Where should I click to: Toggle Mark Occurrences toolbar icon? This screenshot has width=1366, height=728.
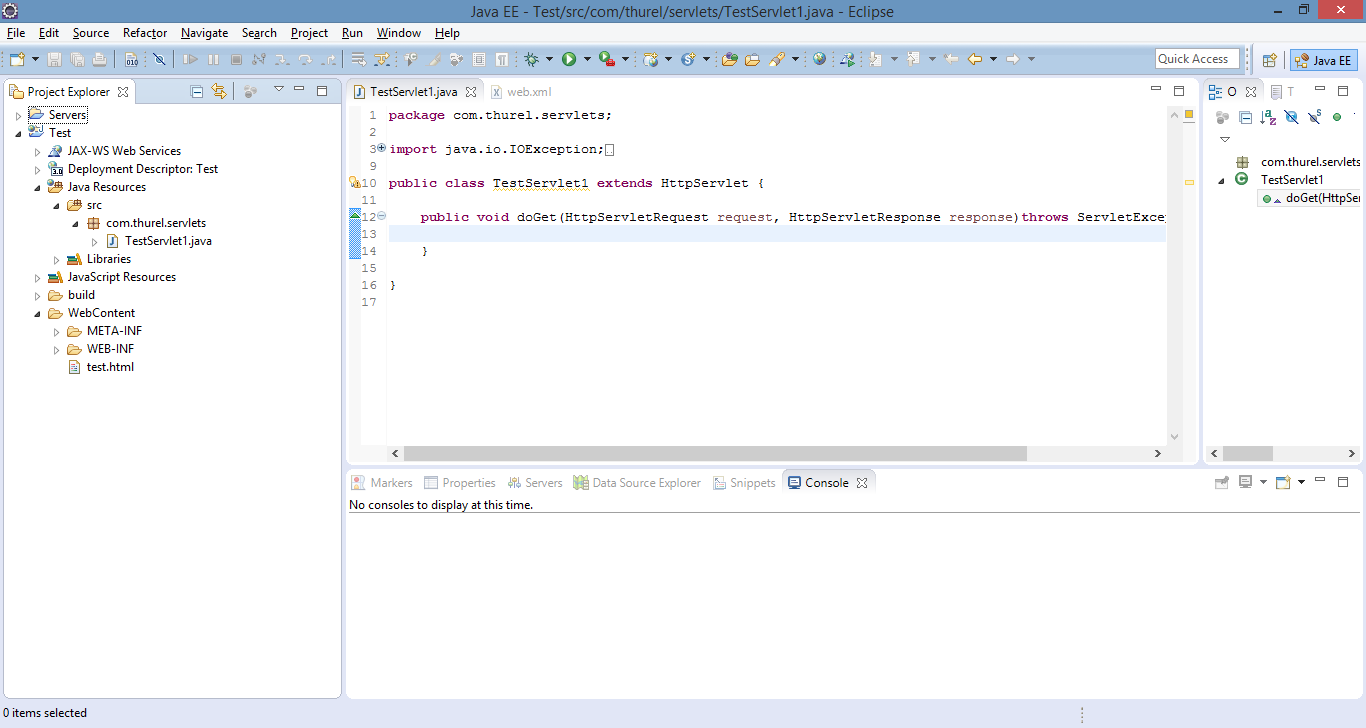click(x=434, y=60)
